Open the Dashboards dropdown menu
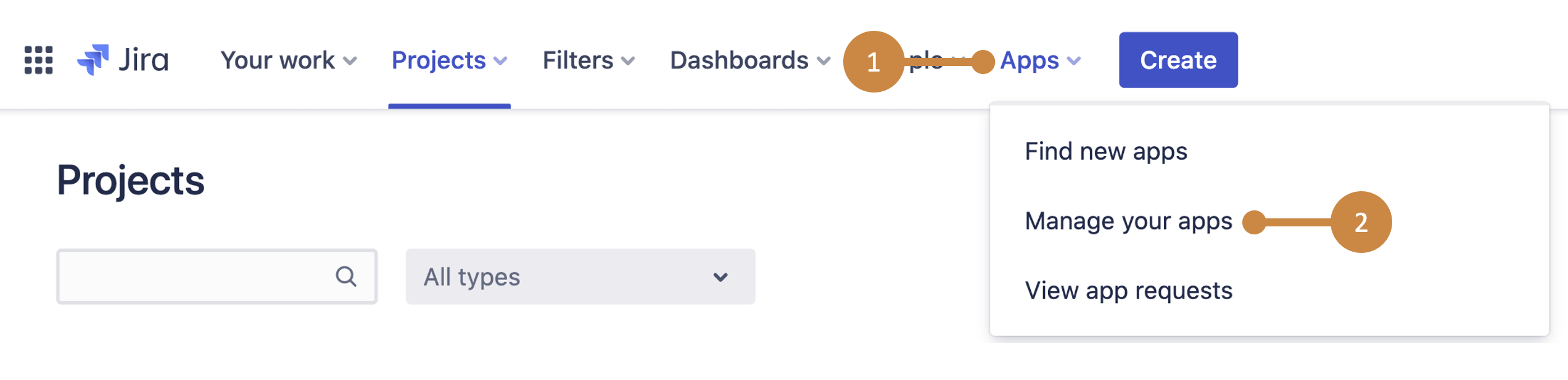1568x380 pixels. tap(749, 60)
